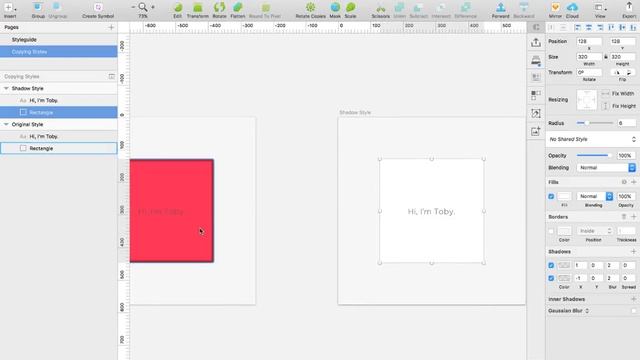Click the Create Symbol icon
640x360 pixels.
(98, 10)
